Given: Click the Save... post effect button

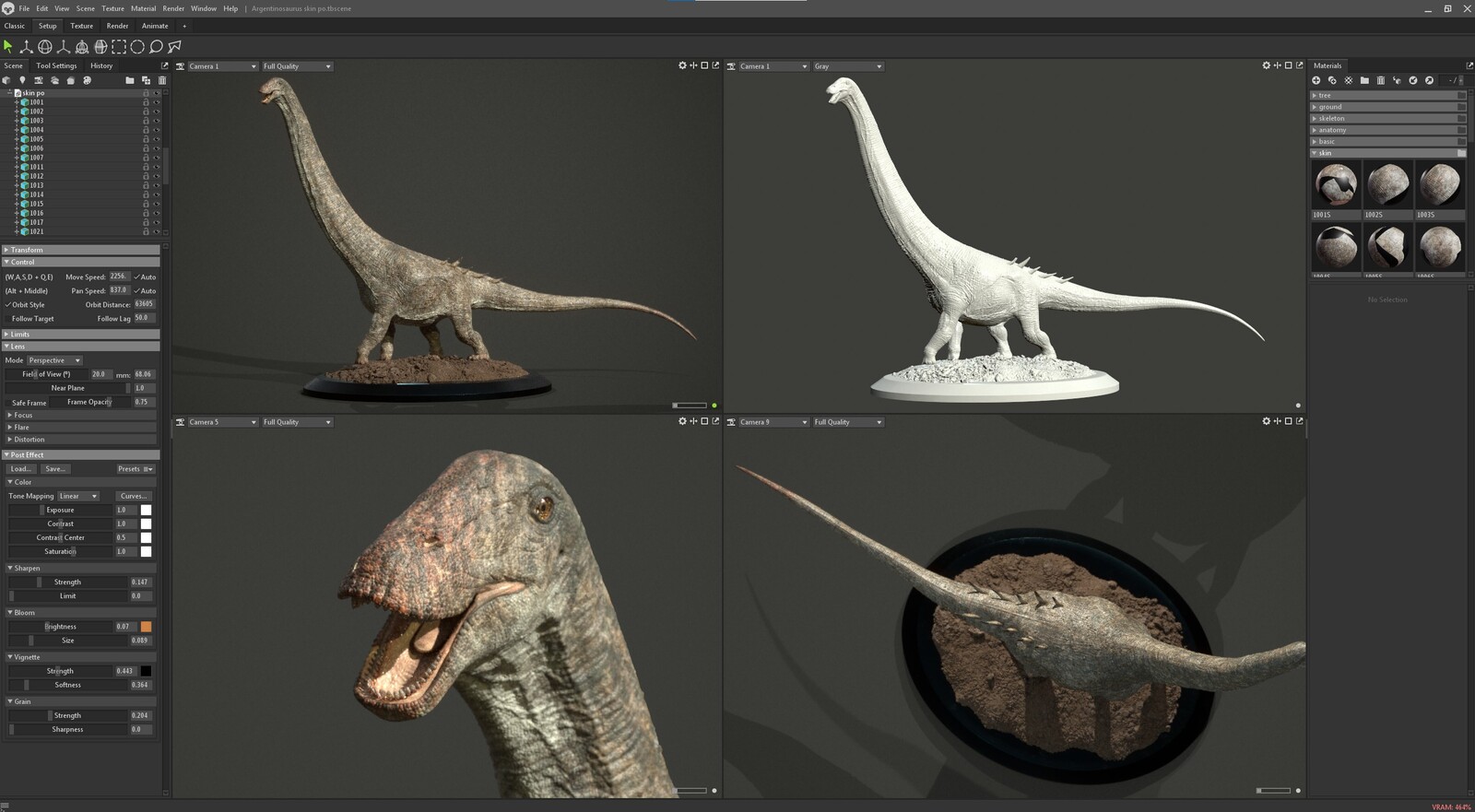Looking at the screenshot, I should [x=55, y=468].
